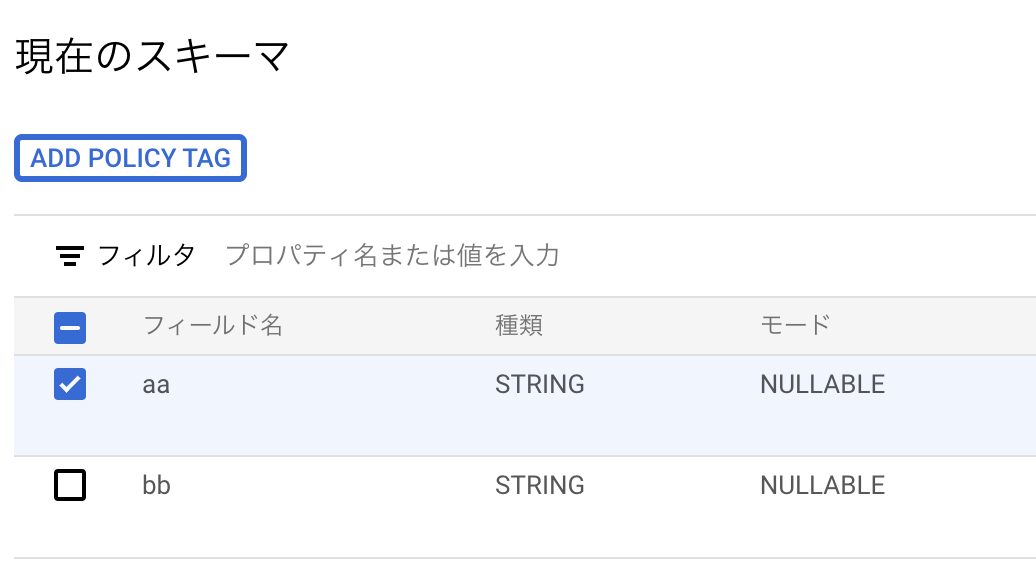This screenshot has height=588, width=1036.
Task: Click NULLABLE mode in aa row
Action: [822, 384]
